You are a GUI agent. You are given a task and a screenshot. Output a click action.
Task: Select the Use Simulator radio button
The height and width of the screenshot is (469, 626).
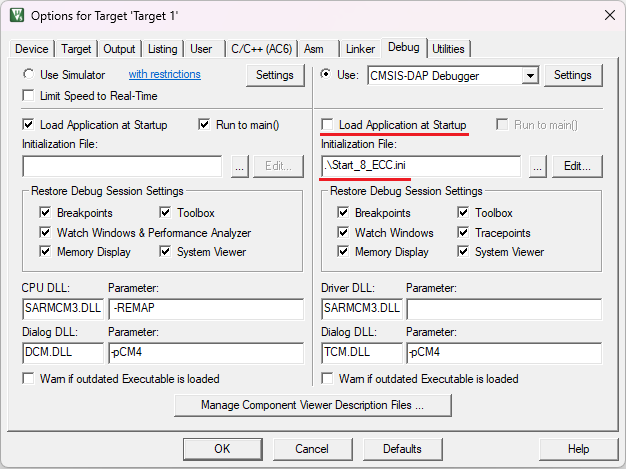coord(29,75)
